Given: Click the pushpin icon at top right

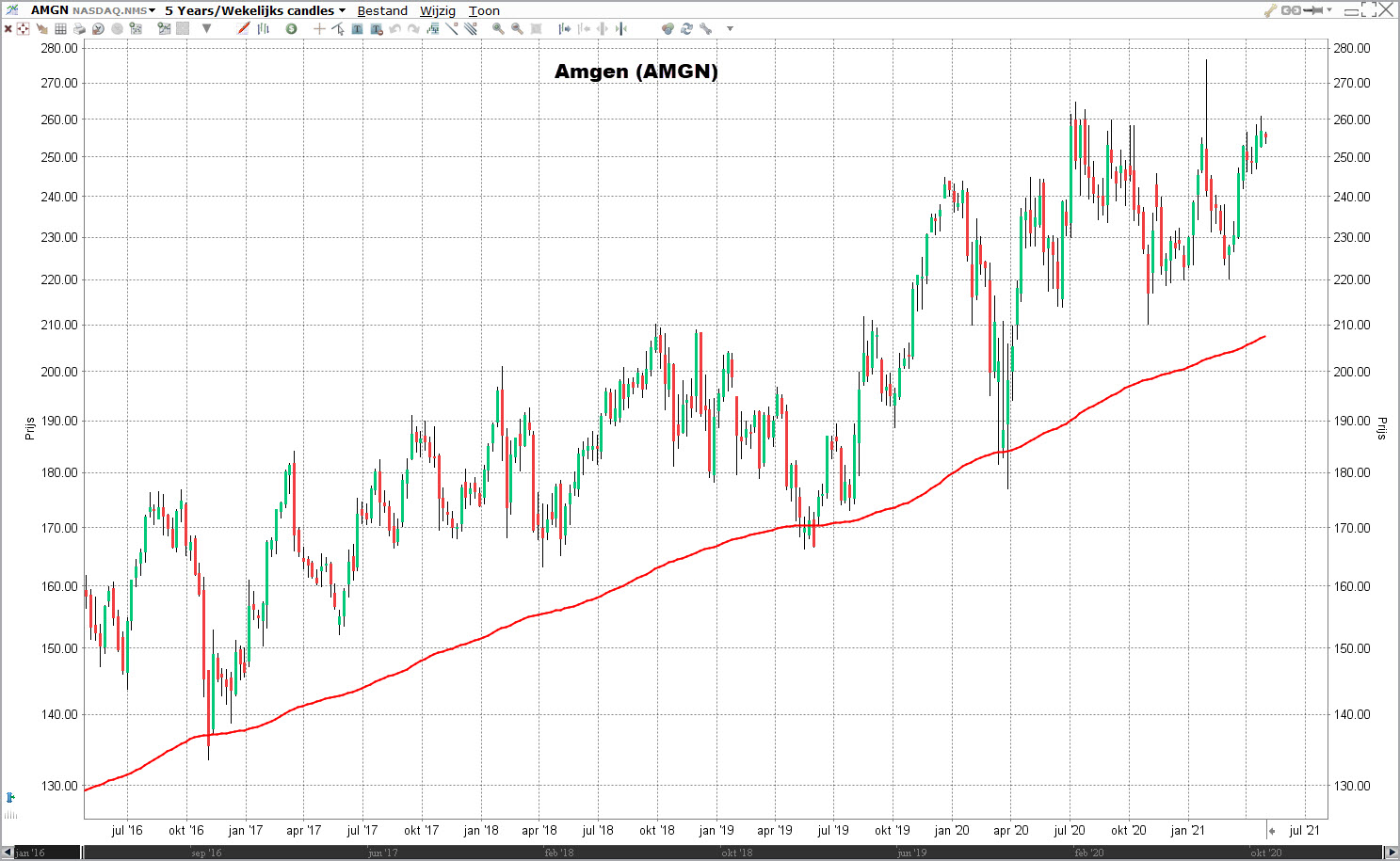Looking at the screenshot, I should [x=1312, y=10].
